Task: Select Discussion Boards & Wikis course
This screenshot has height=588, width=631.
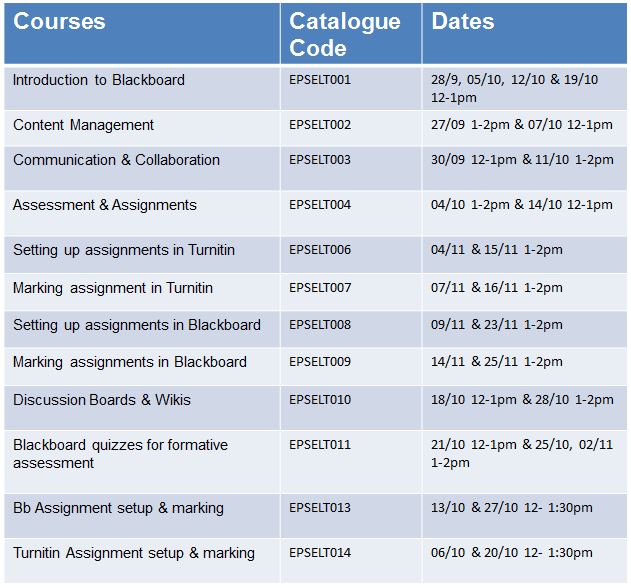Action: pyautogui.click(x=102, y=400)
